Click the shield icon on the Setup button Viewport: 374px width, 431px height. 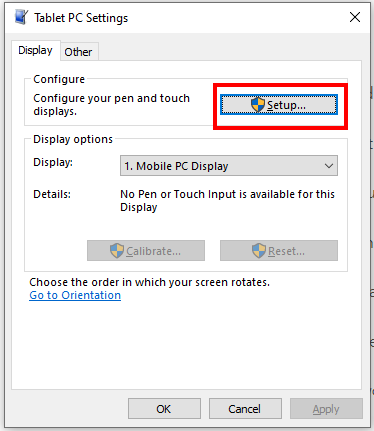(x=258, y=105)
